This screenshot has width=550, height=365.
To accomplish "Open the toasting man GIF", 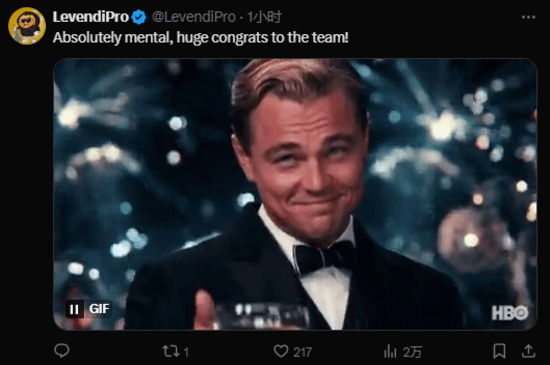I will [x=295, y=194].
